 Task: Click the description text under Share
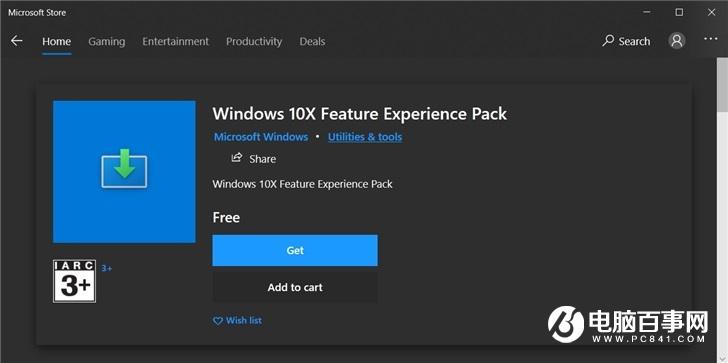[302, 184]
